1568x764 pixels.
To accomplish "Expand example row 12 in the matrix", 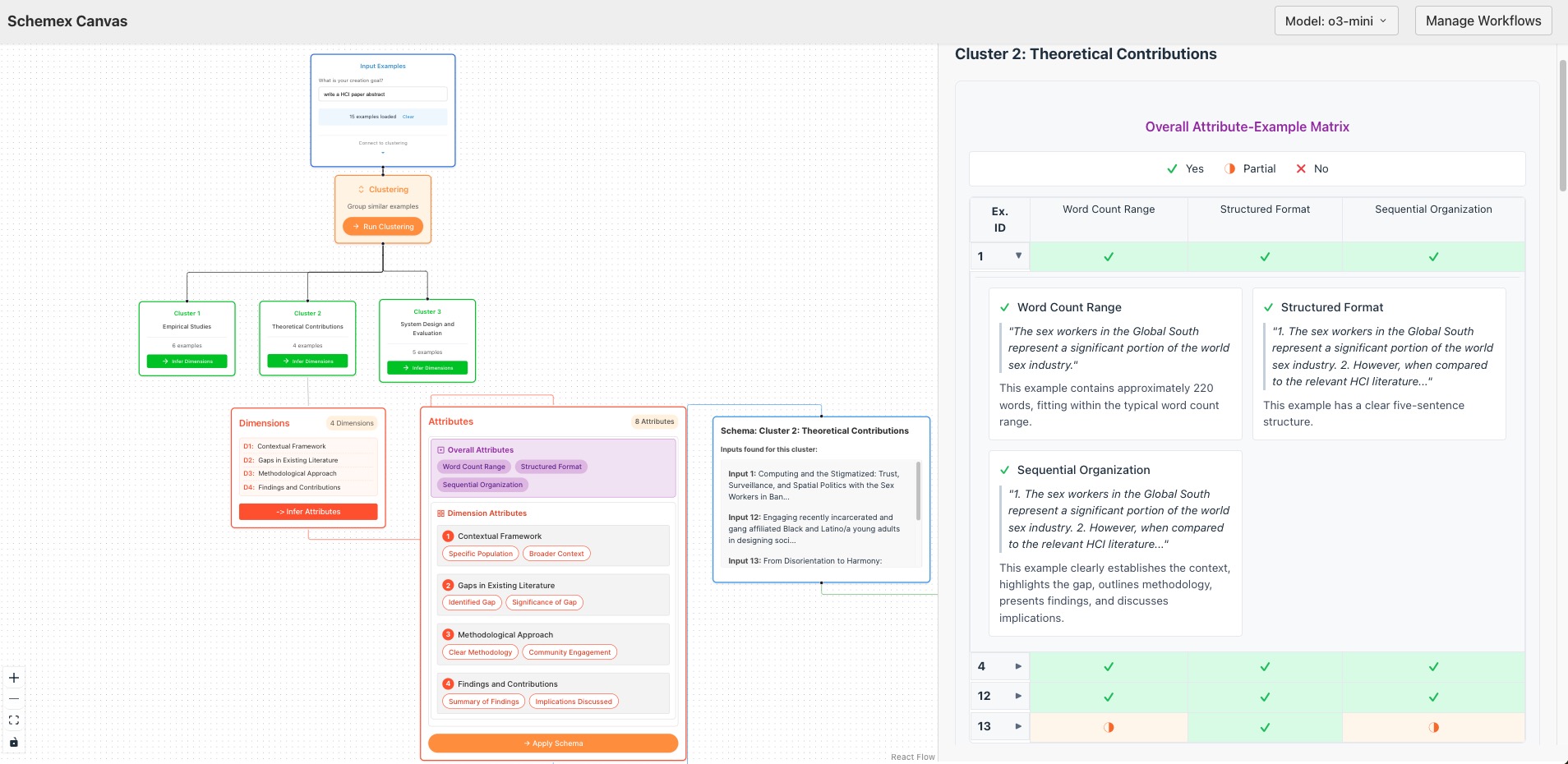I will point(1018,696).
